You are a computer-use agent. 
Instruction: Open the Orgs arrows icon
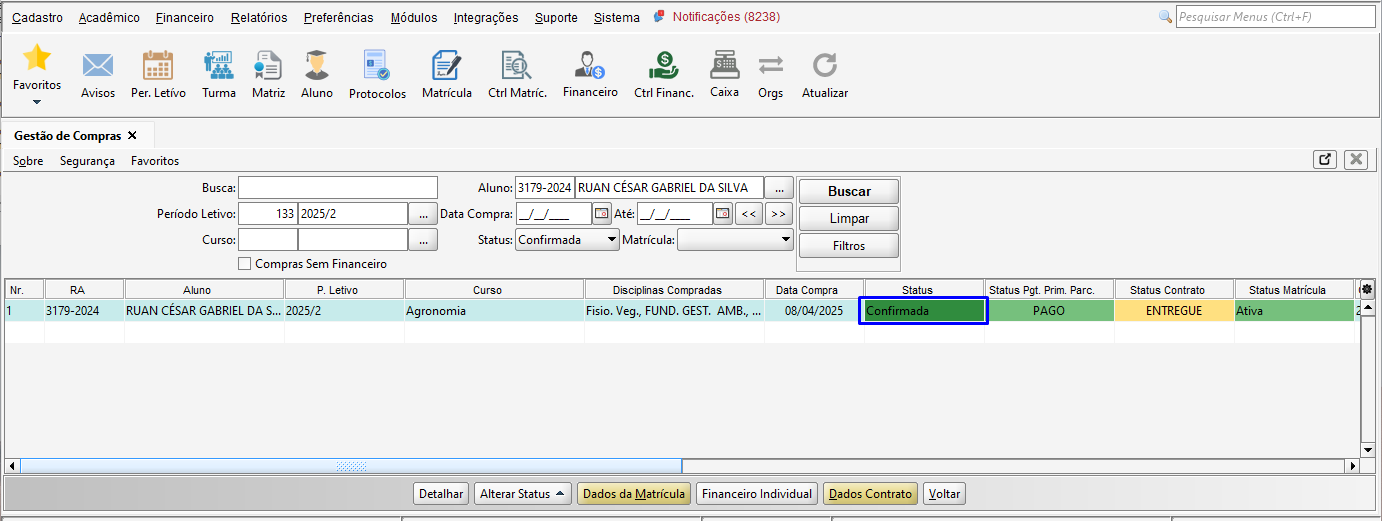770,66
